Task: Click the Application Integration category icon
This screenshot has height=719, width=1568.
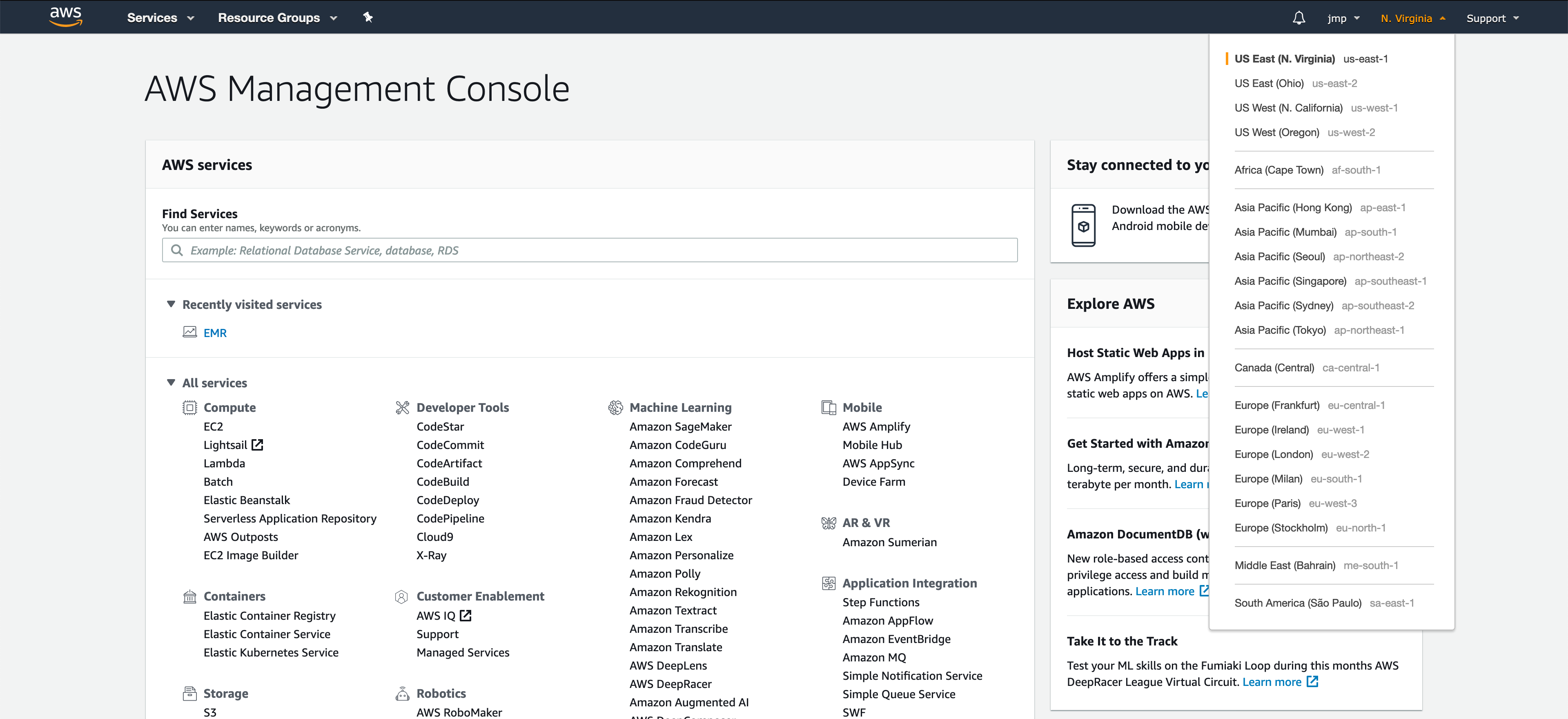Action: pyautogui.click(x=829, y=583)
